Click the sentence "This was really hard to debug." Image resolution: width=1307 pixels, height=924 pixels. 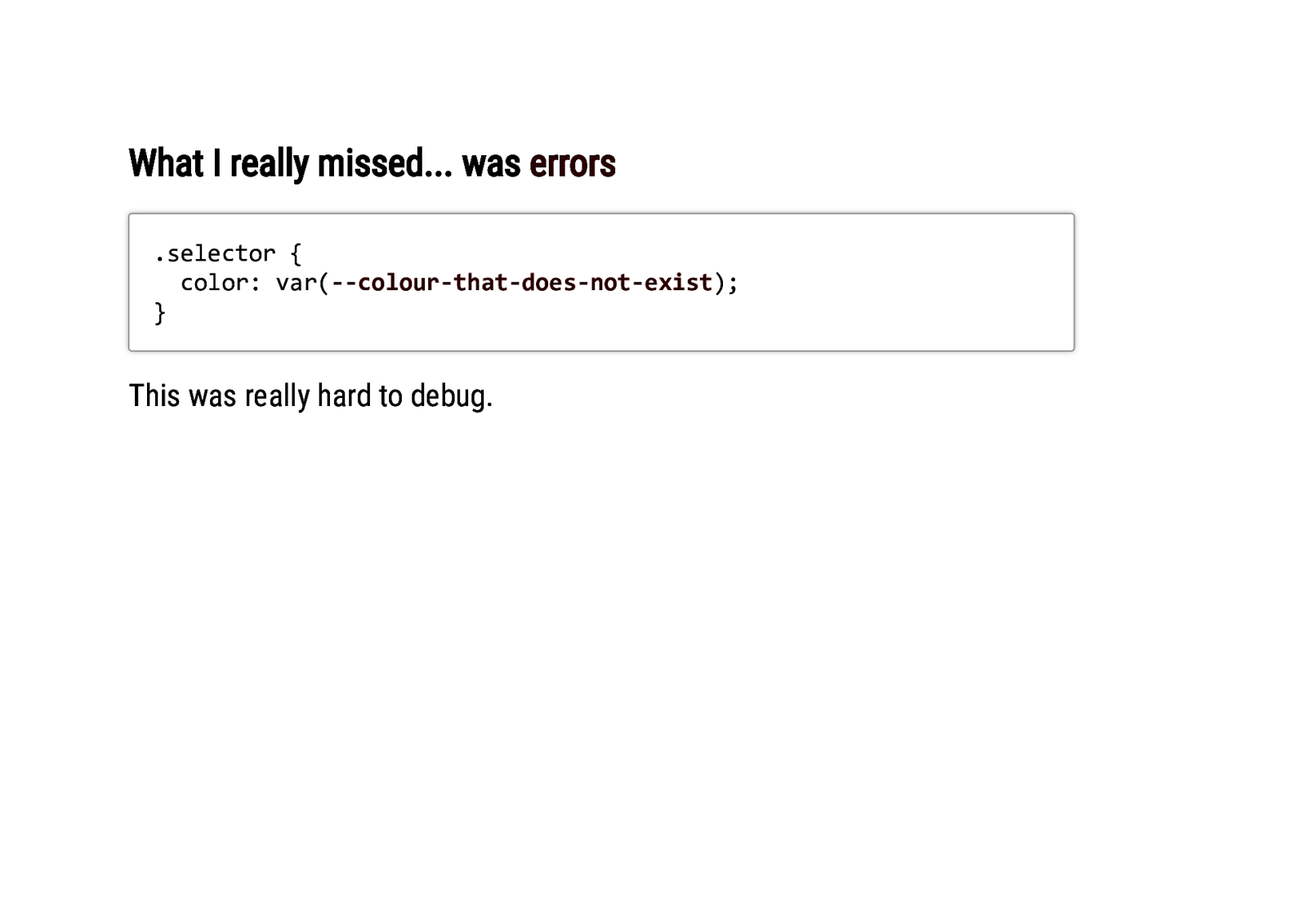pyautogui.click(x=310, y=396)
